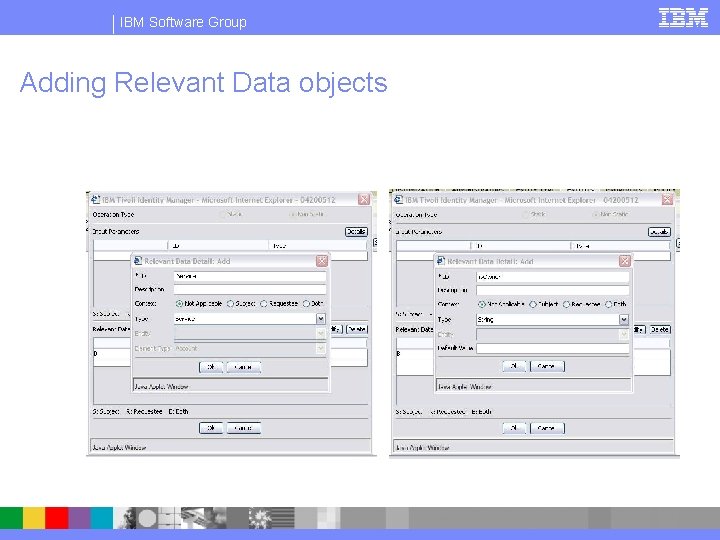720x540 pixels.
Task: Close Relevant Data Detail dialog in left screenshot
Action: (322, 261)
